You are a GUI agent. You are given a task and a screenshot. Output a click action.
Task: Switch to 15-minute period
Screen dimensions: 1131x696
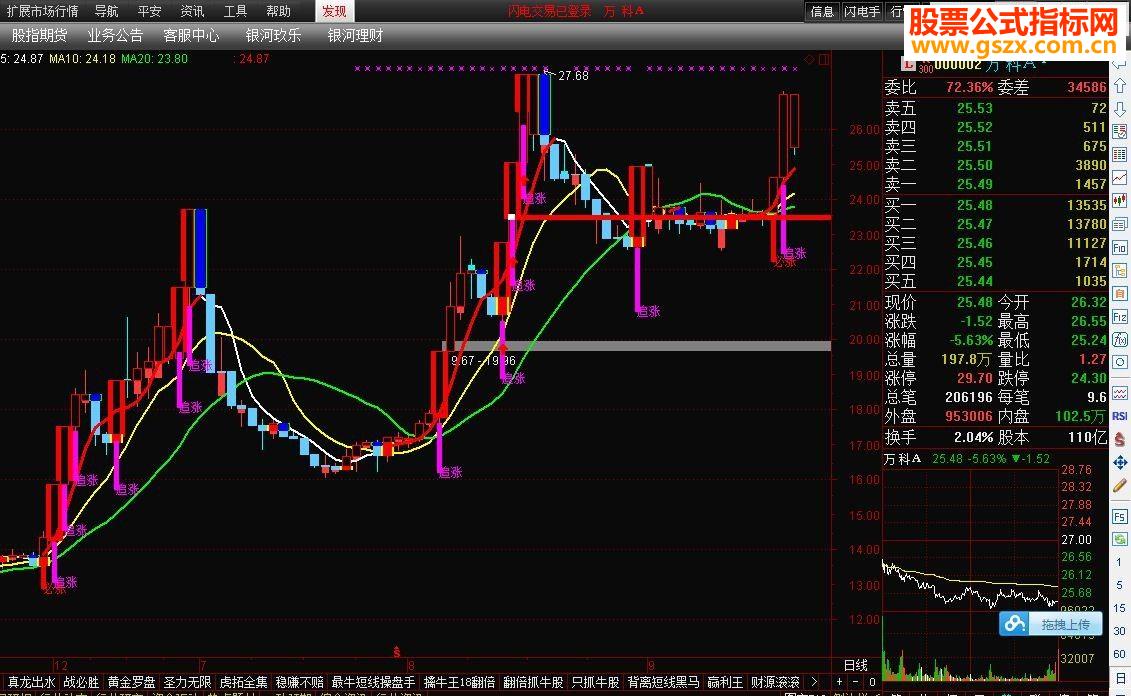(1119, 608)
